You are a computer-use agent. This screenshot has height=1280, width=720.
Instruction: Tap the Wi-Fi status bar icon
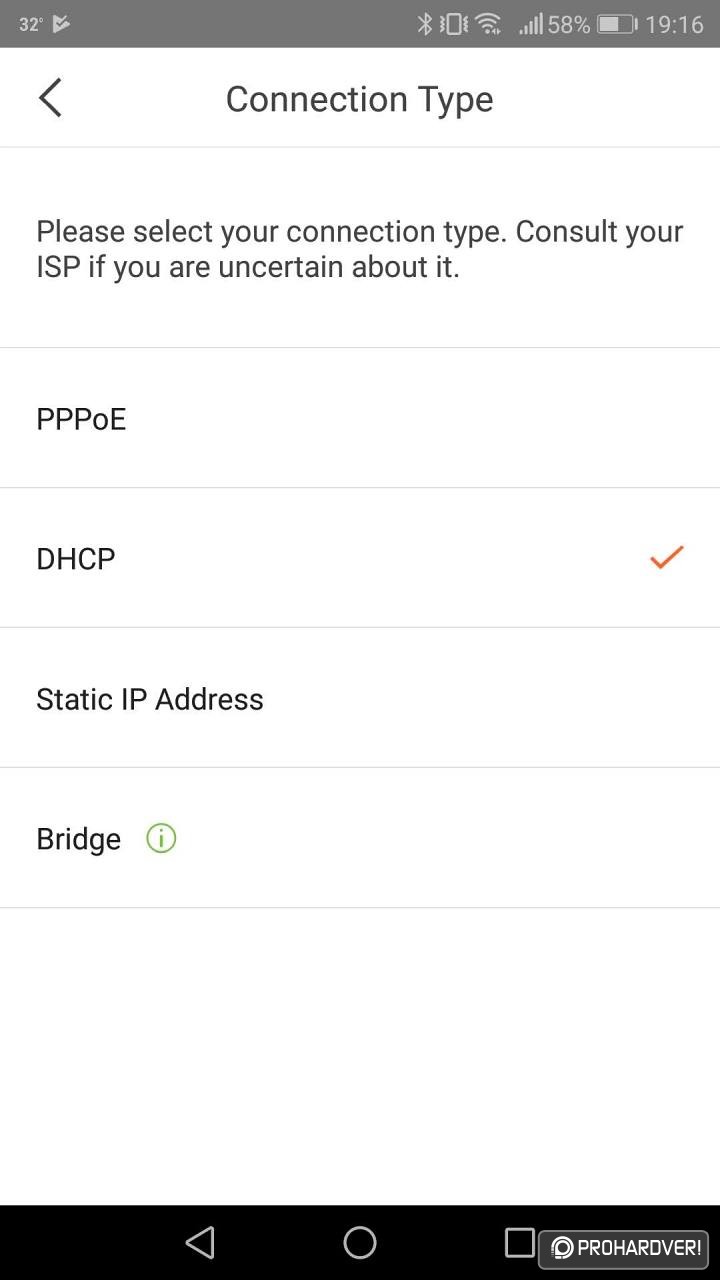click(x=489, y=24)
